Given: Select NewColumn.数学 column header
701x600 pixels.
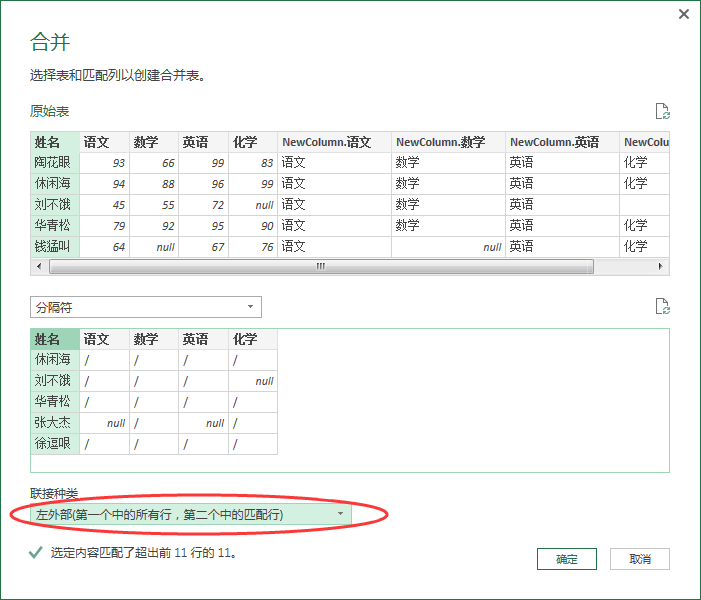Looking at the screenshot, I should coord(448,142).
